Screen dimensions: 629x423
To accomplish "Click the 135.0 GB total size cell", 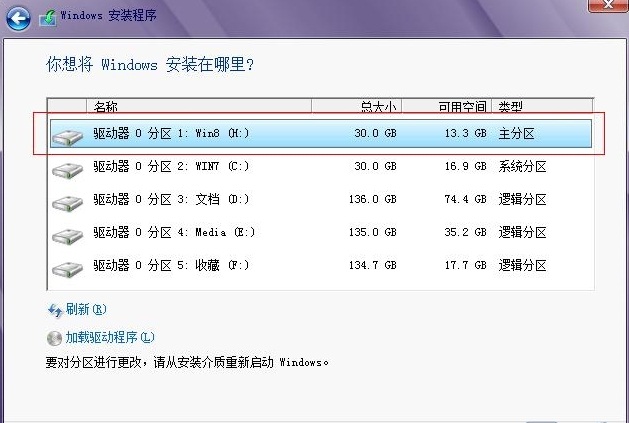I will coord(373,232).
